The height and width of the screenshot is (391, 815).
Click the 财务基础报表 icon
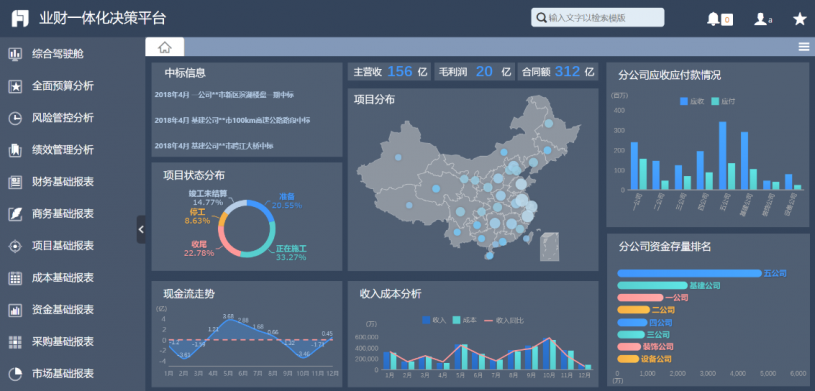(16, 182)
